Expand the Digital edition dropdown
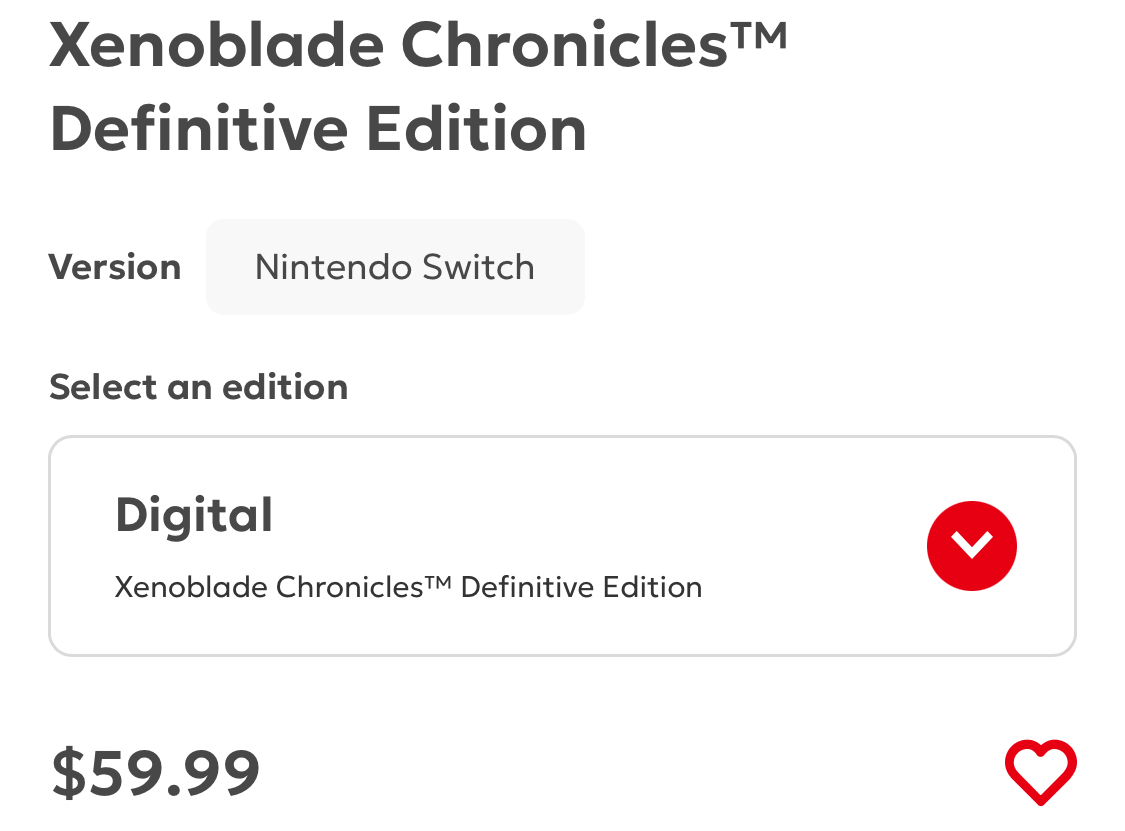The image size is (1125, 831). tap(971, 545)
